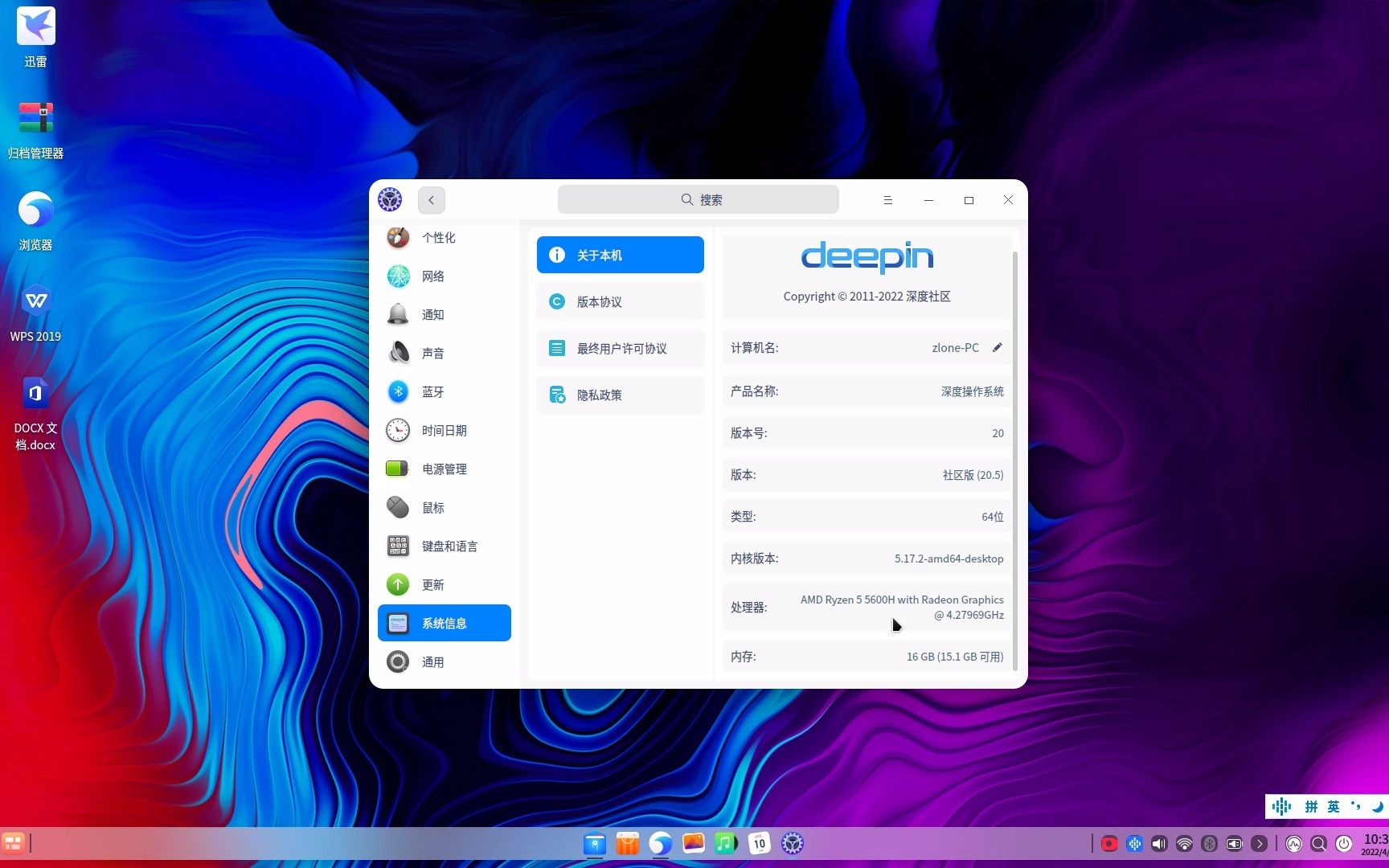
Task: Open 通知 (Notification) settings
Action: [x=444, y=314]
